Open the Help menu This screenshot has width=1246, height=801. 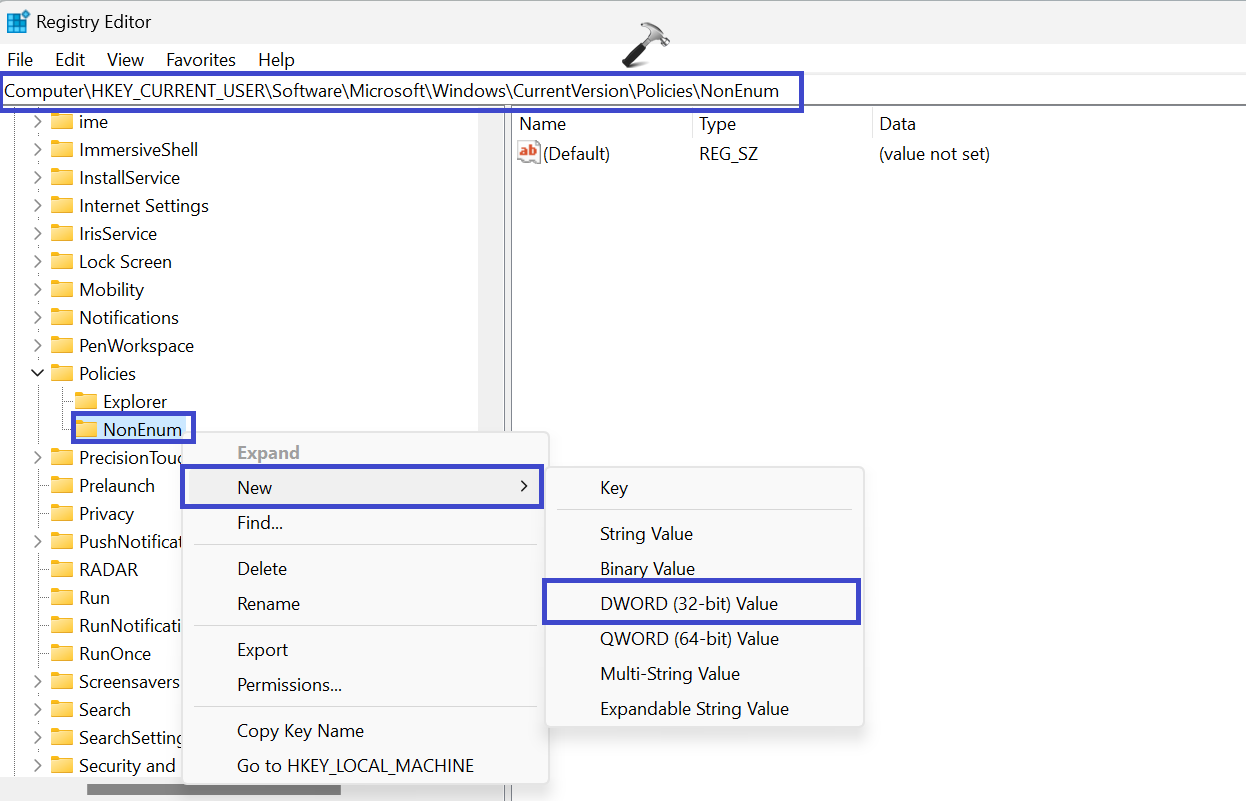[x=276, y=60]
